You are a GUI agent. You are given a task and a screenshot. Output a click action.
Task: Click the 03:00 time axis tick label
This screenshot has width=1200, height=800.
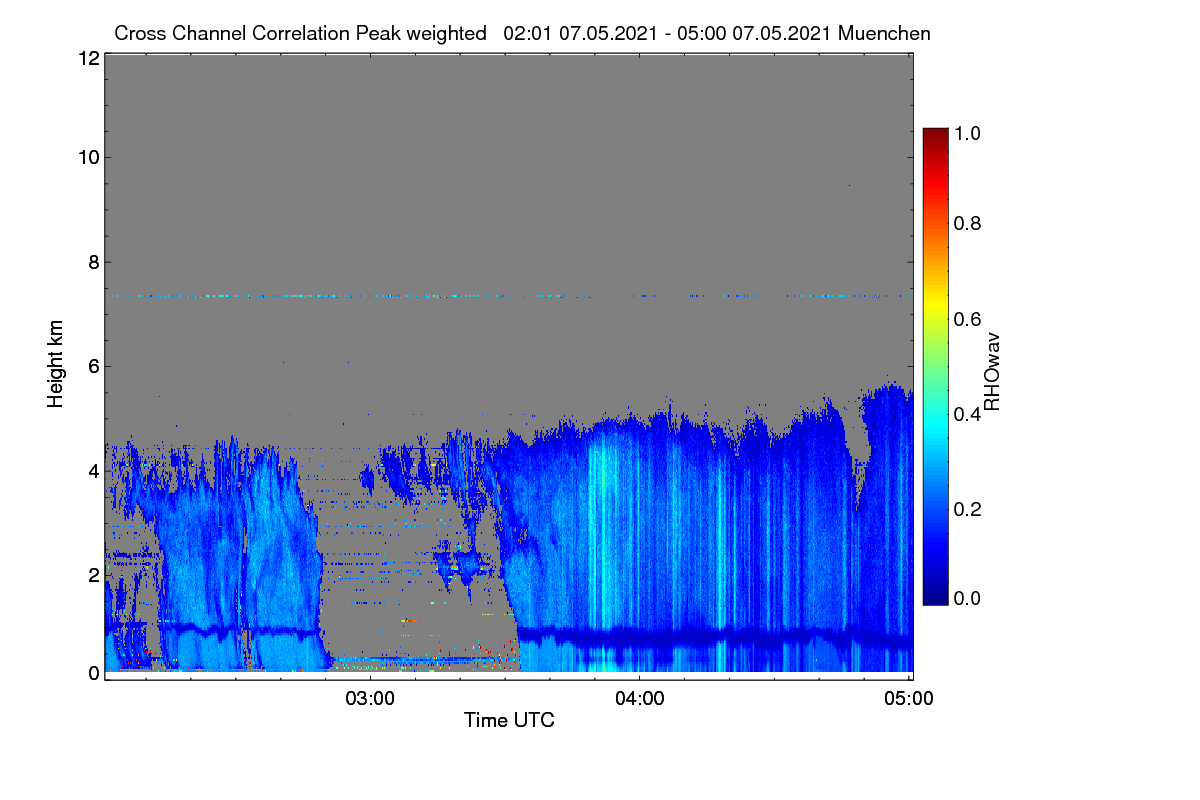click(371, 699)
